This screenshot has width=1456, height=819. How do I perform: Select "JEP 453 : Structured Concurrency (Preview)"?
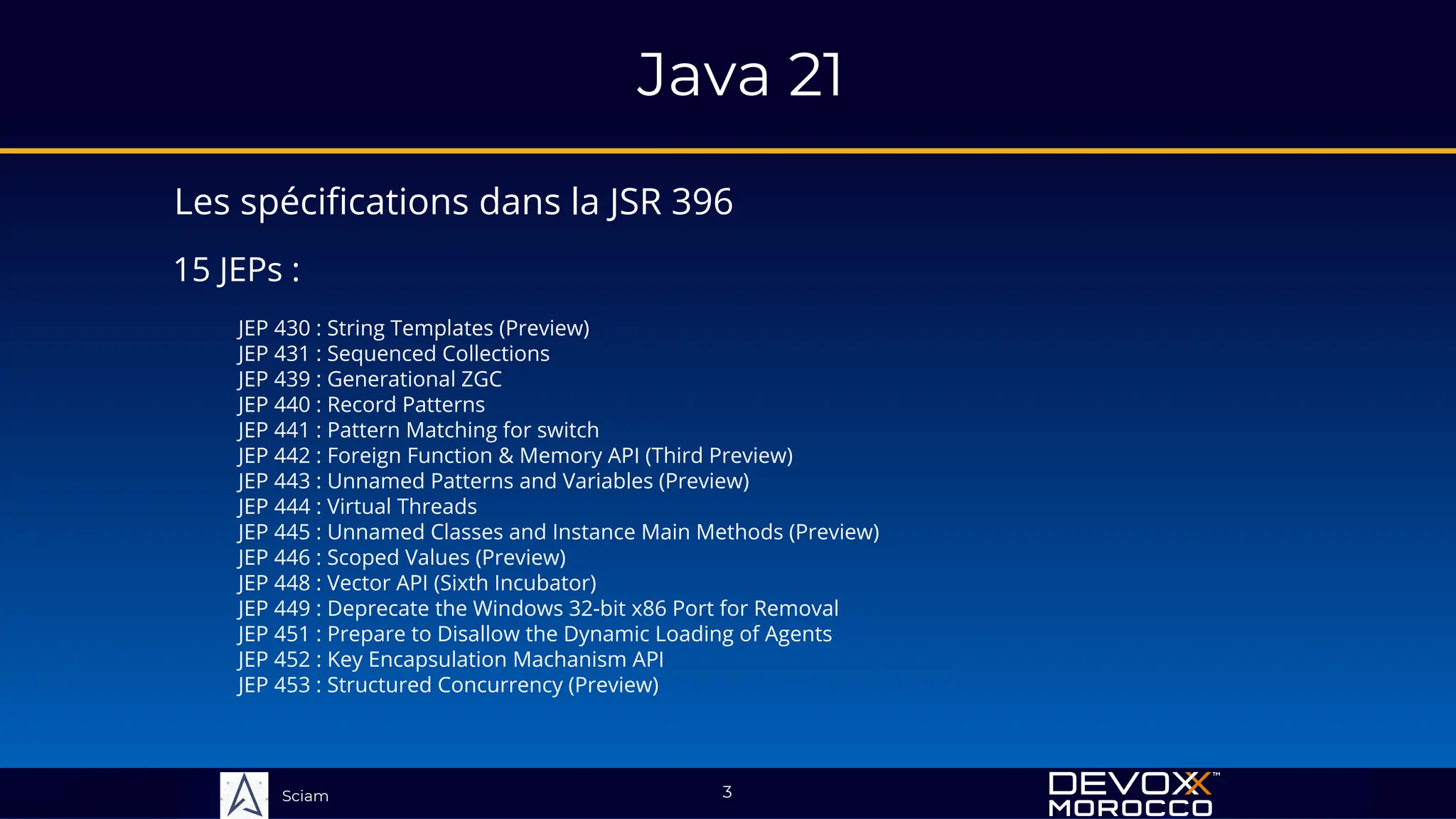(x=448, y=685)
